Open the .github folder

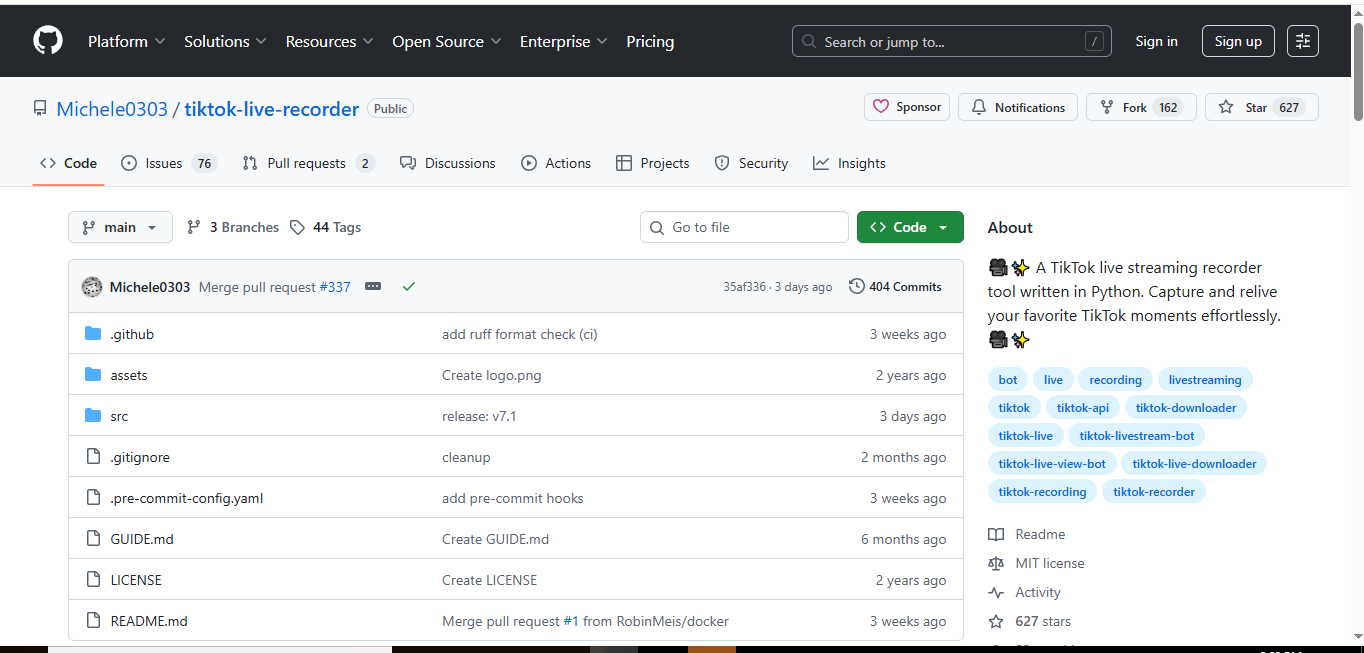click(x=132, y=334)
